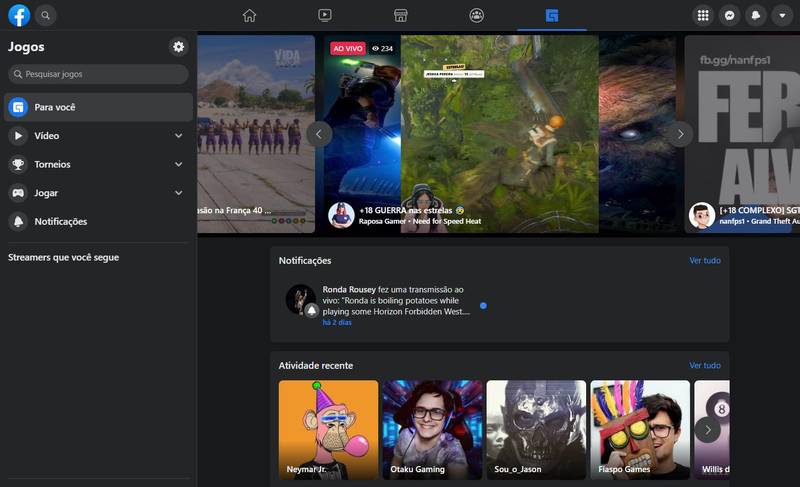
Task: Open Notificações in the sidebar
Action: click(x=98, y=221)
